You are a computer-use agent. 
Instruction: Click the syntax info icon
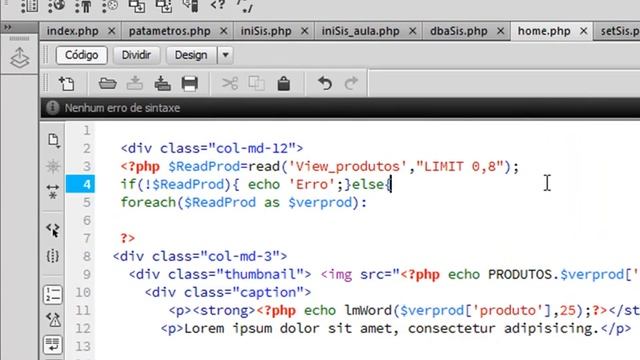coord(52,108)
